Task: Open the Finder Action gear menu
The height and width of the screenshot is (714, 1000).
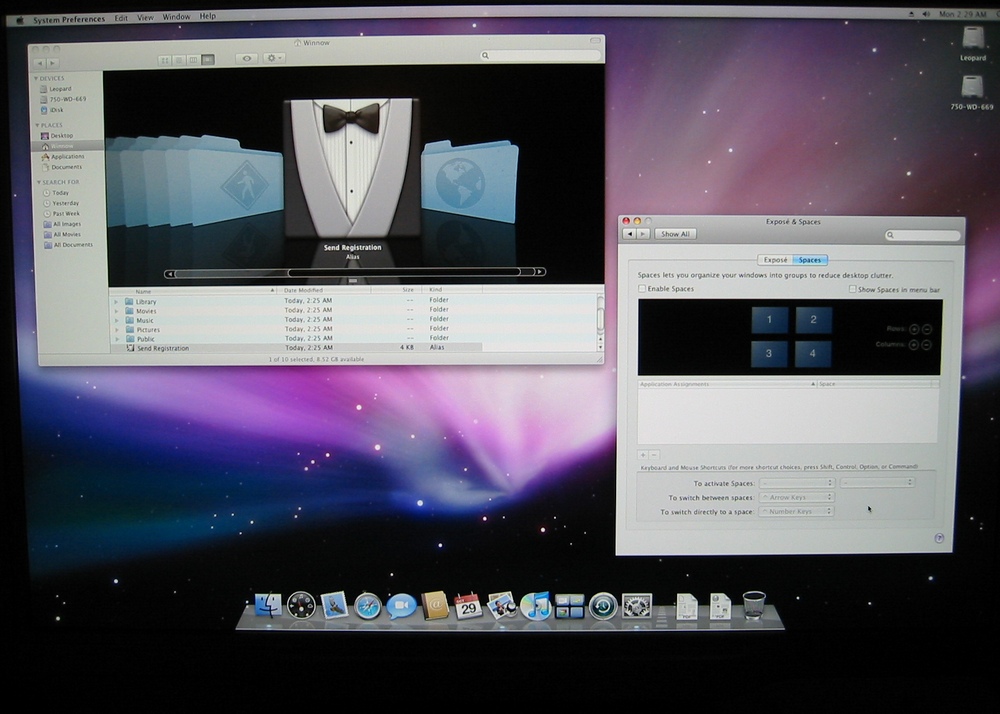Action: [x=274, y=58]
